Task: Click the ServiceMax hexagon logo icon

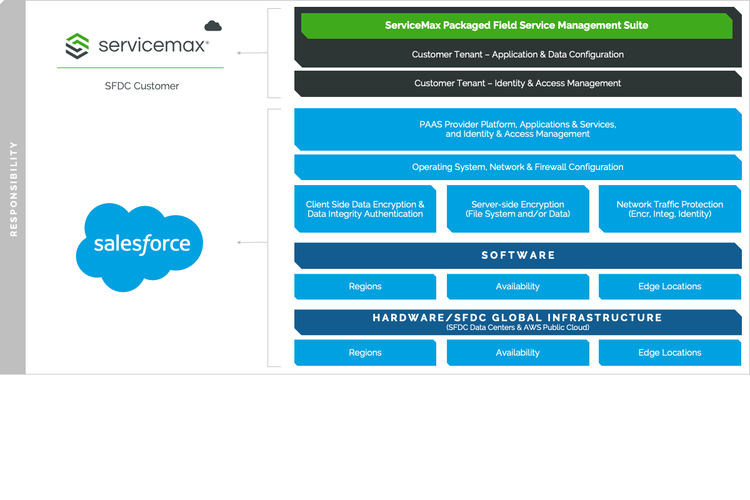Action: [x=78, y=45]
